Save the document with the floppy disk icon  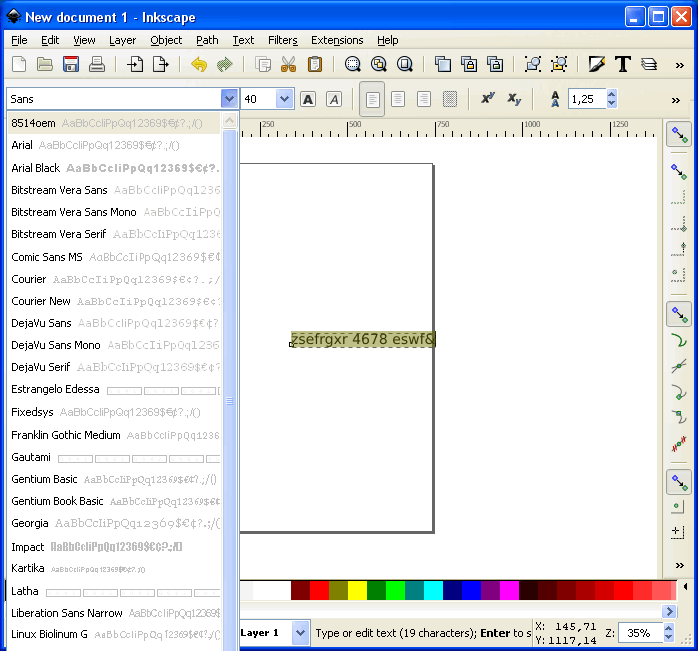tap(71, 65)
